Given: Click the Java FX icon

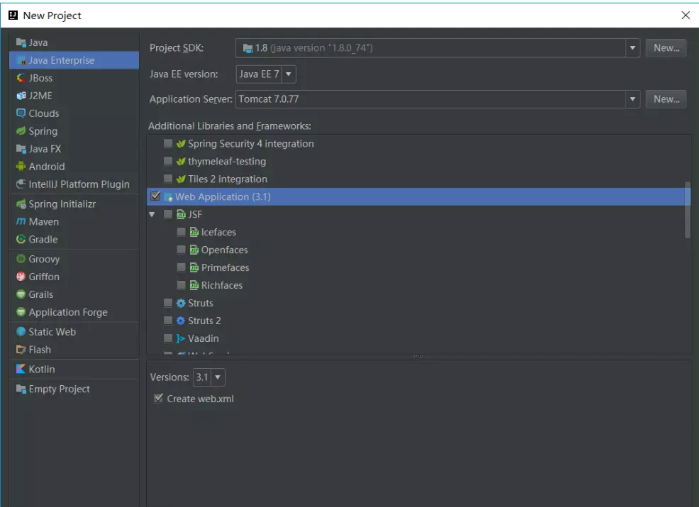Looking at the screenshot, I should pos(21,148).
